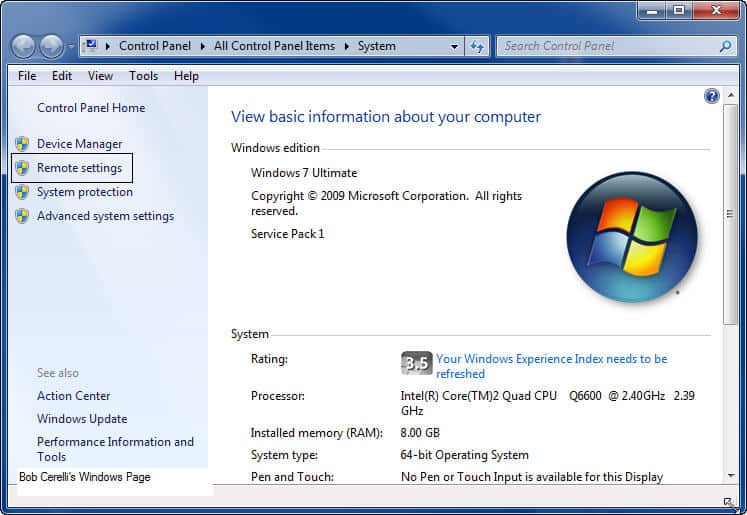Click the shield icon beside Device Manager
The height and width of the screenshot is (515, 747).
coord(22,144)
